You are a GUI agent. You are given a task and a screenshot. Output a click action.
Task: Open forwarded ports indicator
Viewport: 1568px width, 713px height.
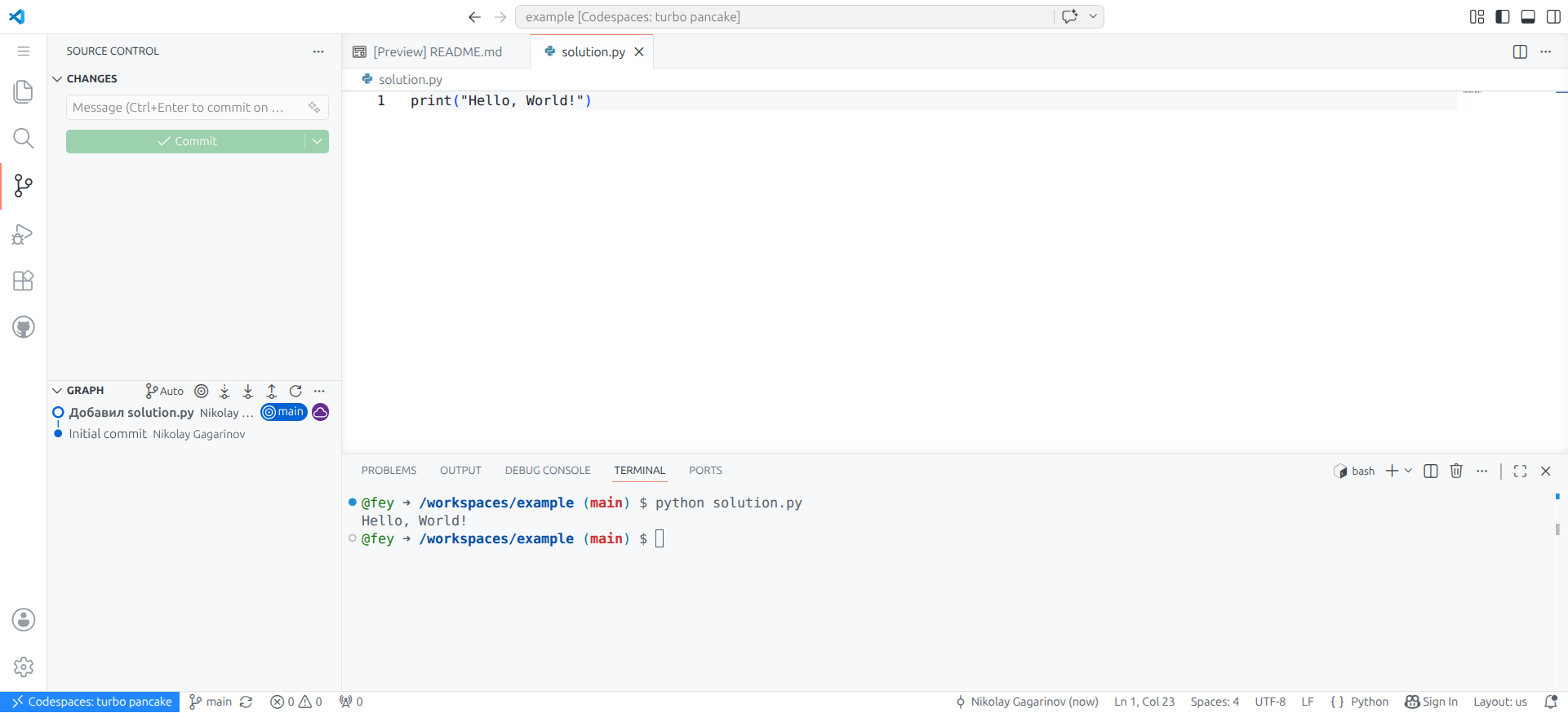[351, 702]
